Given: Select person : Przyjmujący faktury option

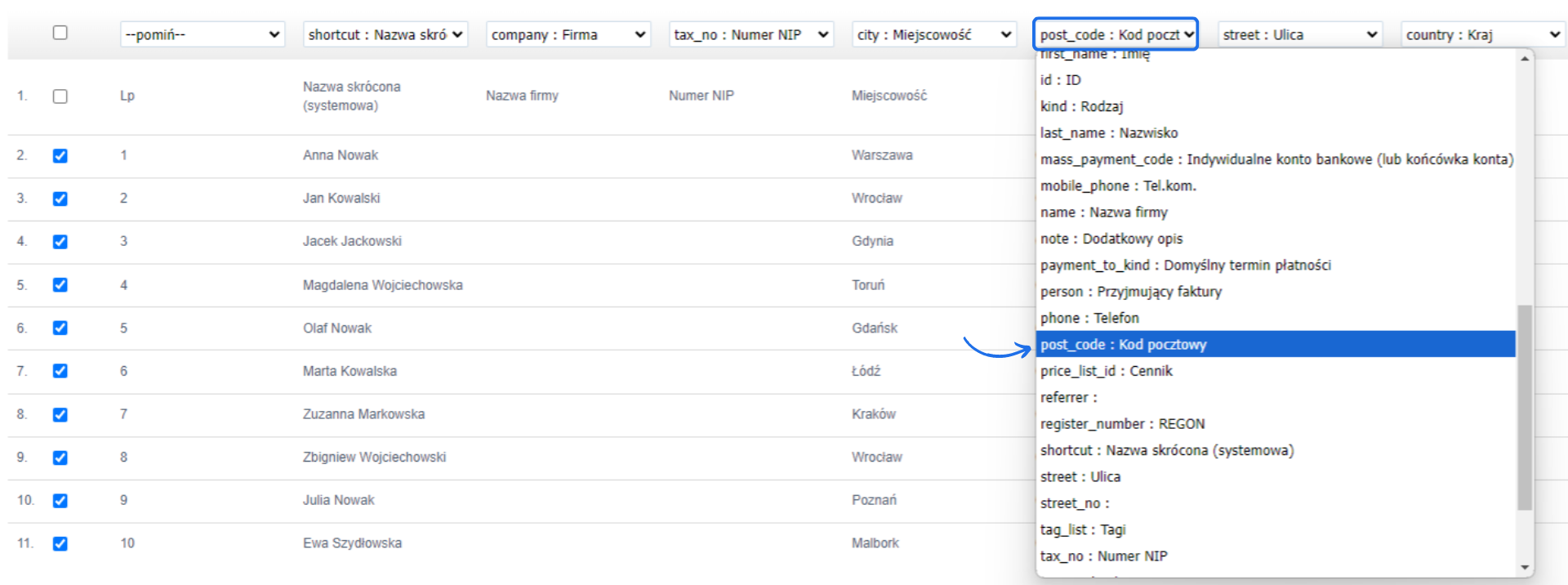Looking at the screenshot, I should (1276, 292).
